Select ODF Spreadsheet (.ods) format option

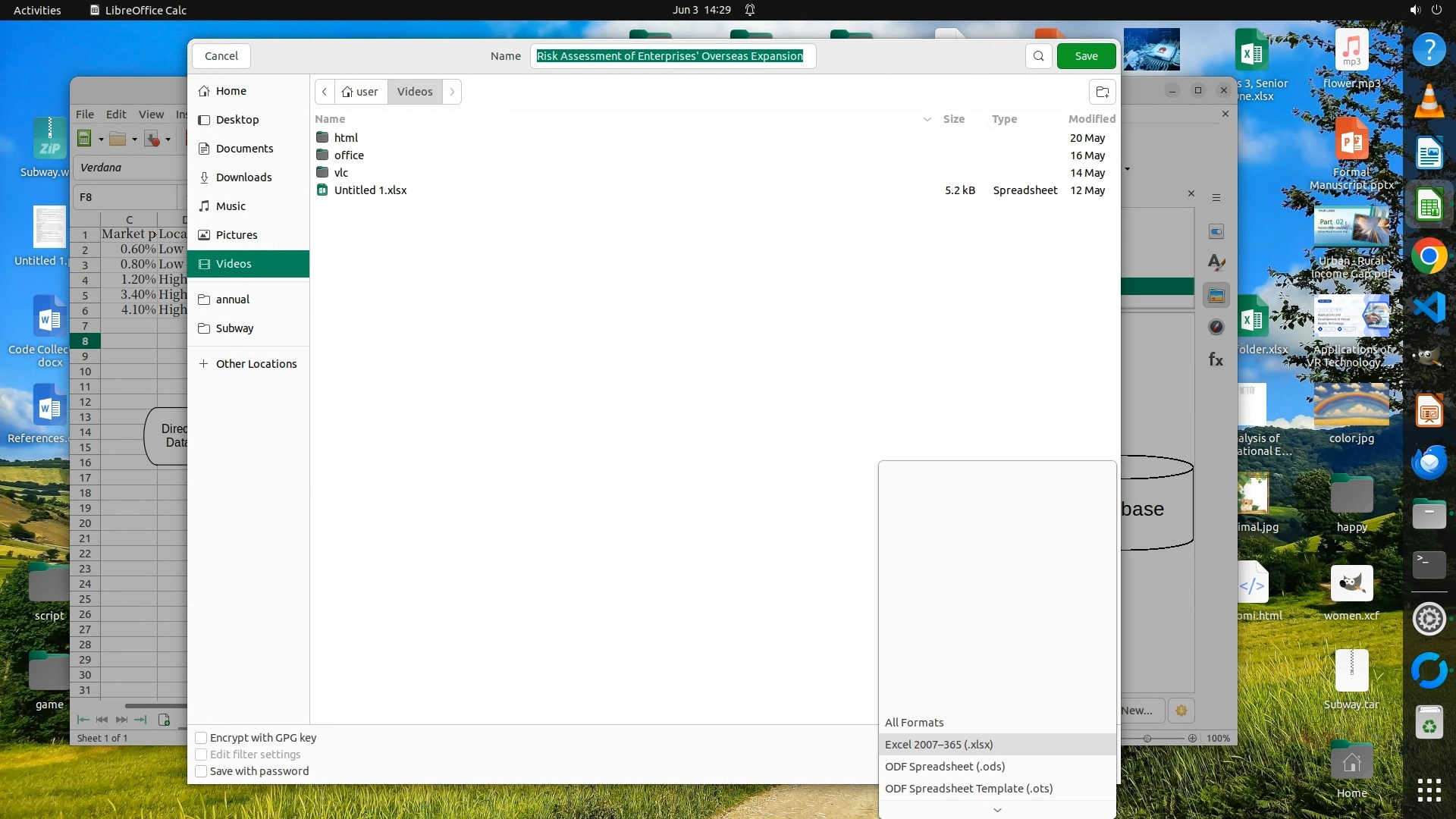click(944, 767)
